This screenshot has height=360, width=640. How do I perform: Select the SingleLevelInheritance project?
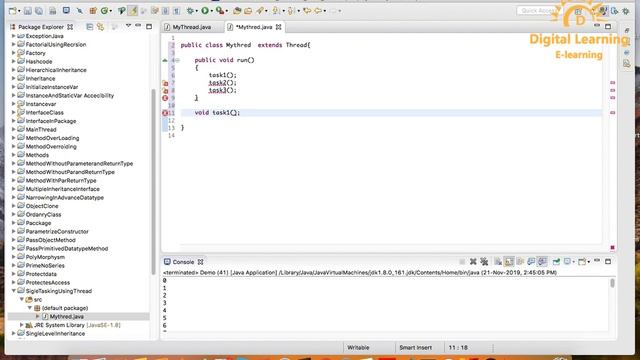pos(55,333)
